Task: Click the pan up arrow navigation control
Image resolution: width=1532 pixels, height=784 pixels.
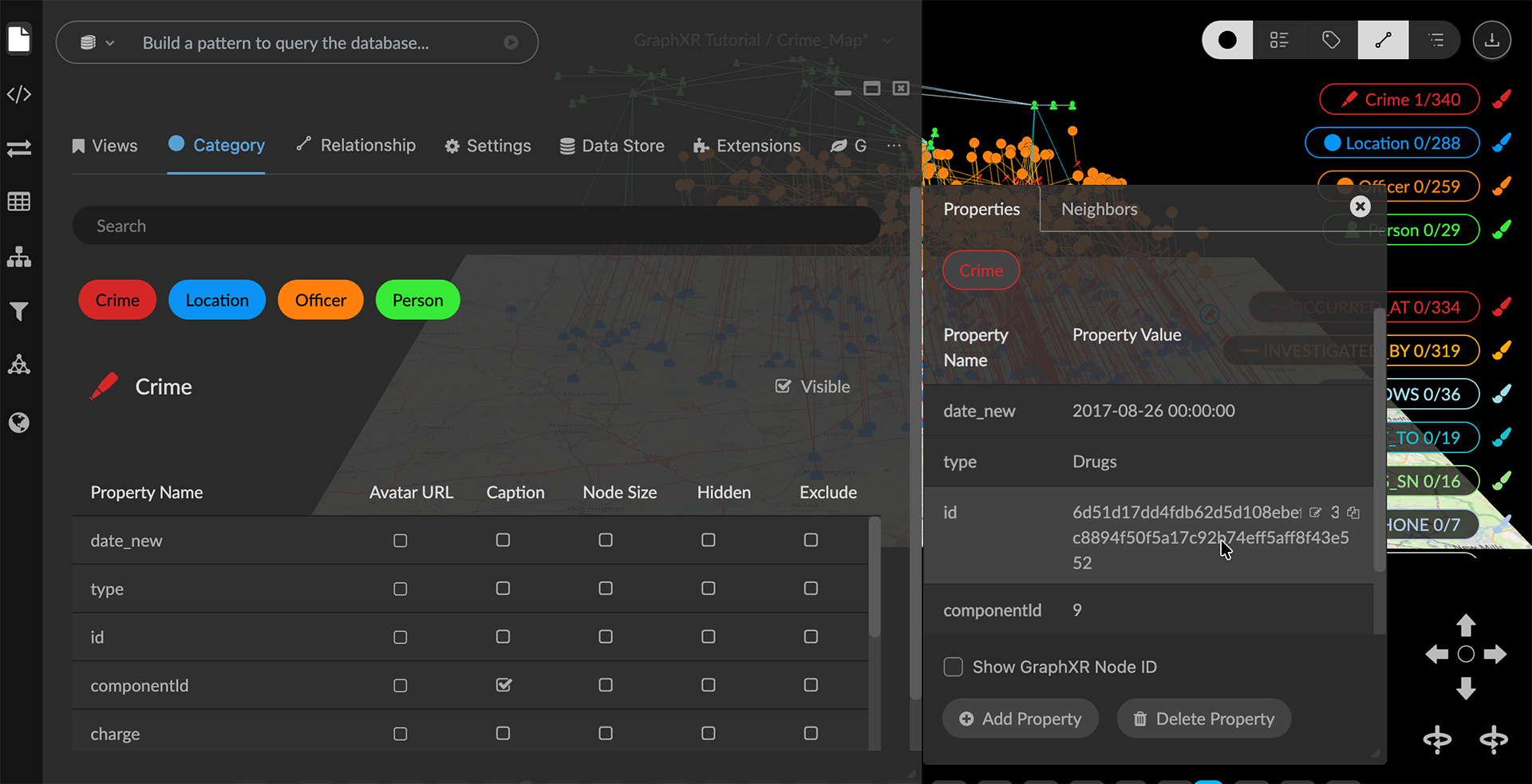Action: click(1466, 624)
